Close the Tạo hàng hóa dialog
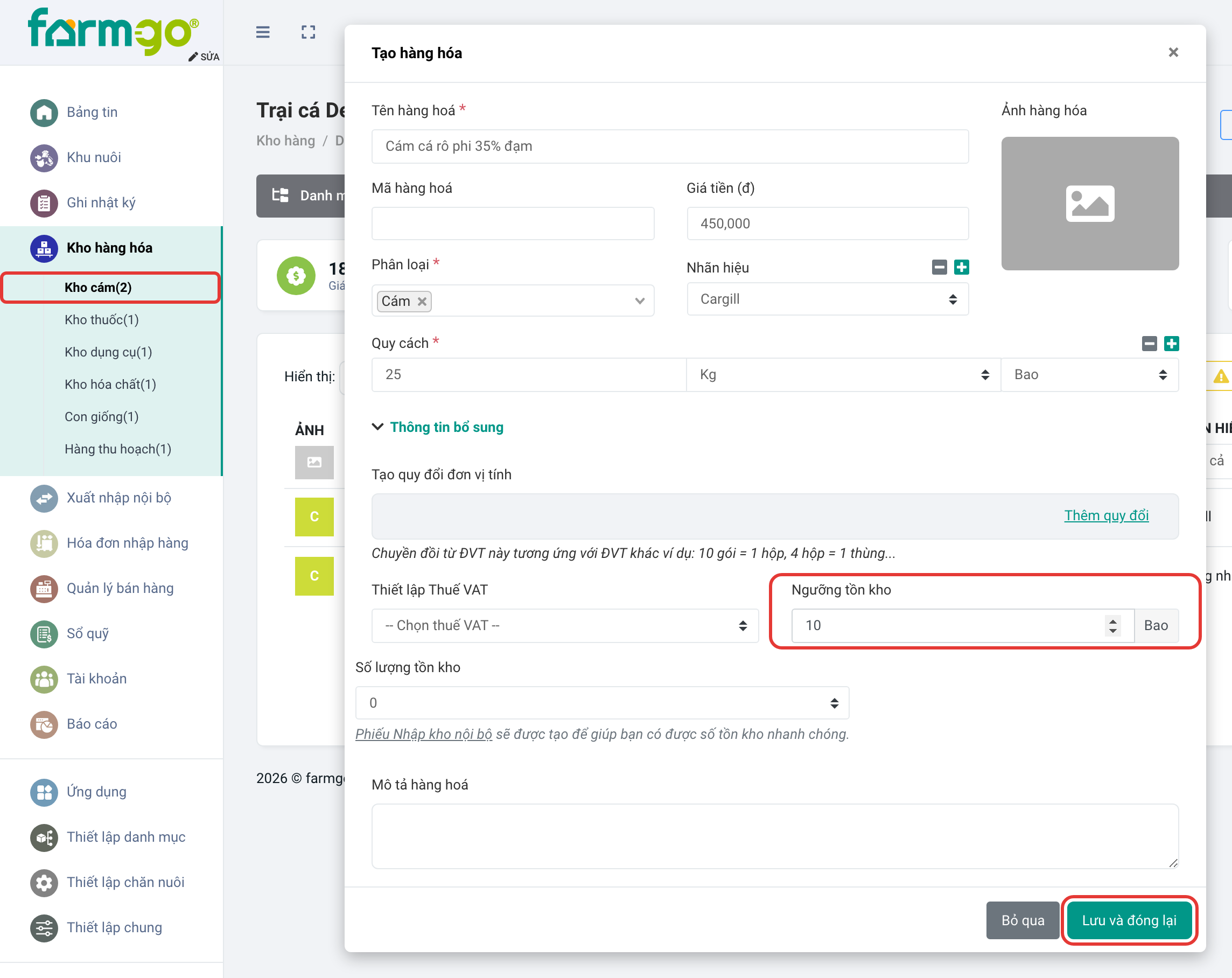Viewport: 1232px width, 978px height. pyautogui.click(x=1173, y=53)
